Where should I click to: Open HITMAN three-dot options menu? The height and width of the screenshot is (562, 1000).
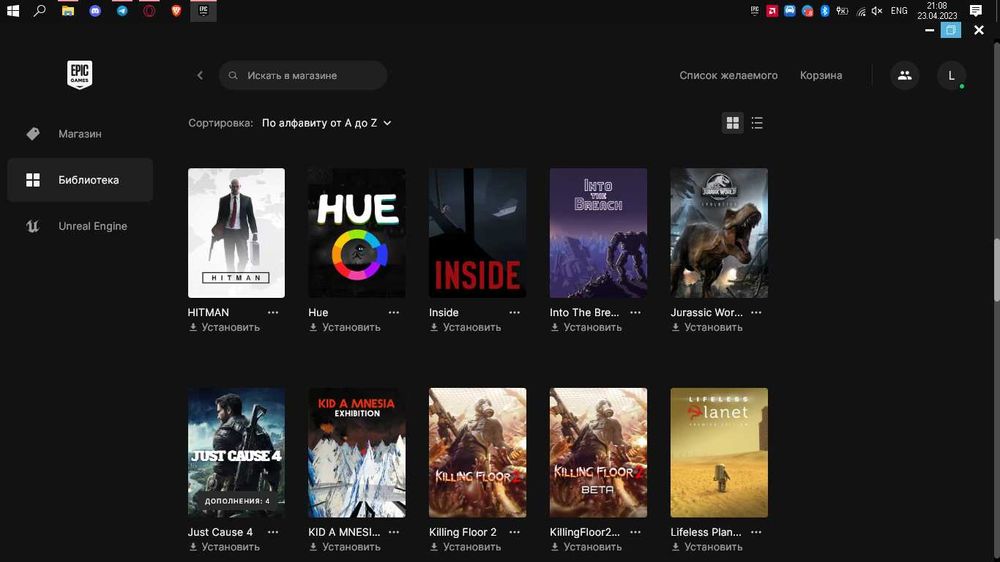tap(273, 313)
